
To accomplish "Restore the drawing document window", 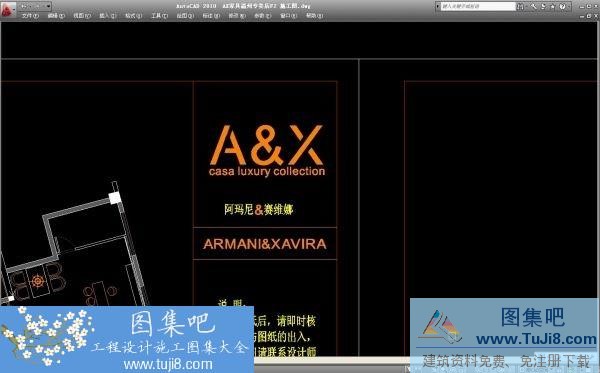I will (589, 16).
